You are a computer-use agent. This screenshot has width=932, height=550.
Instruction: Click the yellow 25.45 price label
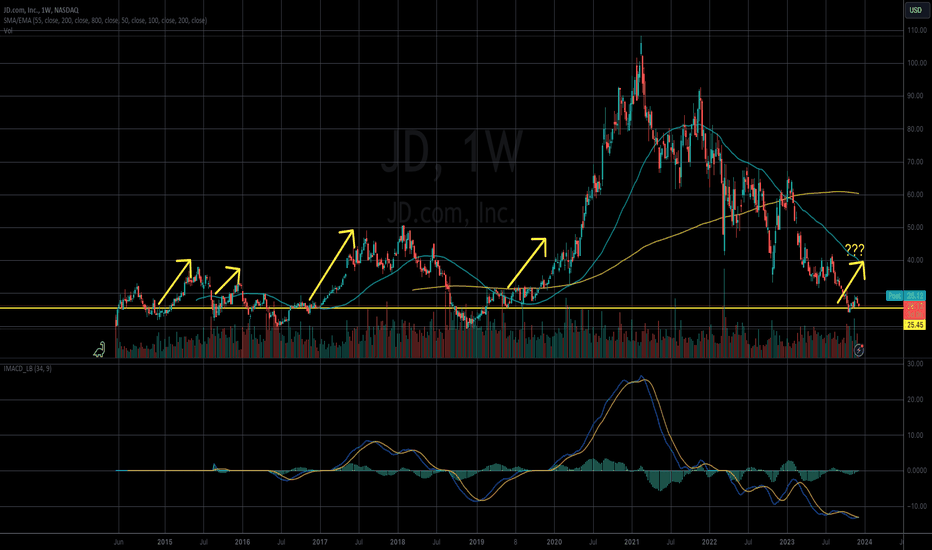click(914, 325)
